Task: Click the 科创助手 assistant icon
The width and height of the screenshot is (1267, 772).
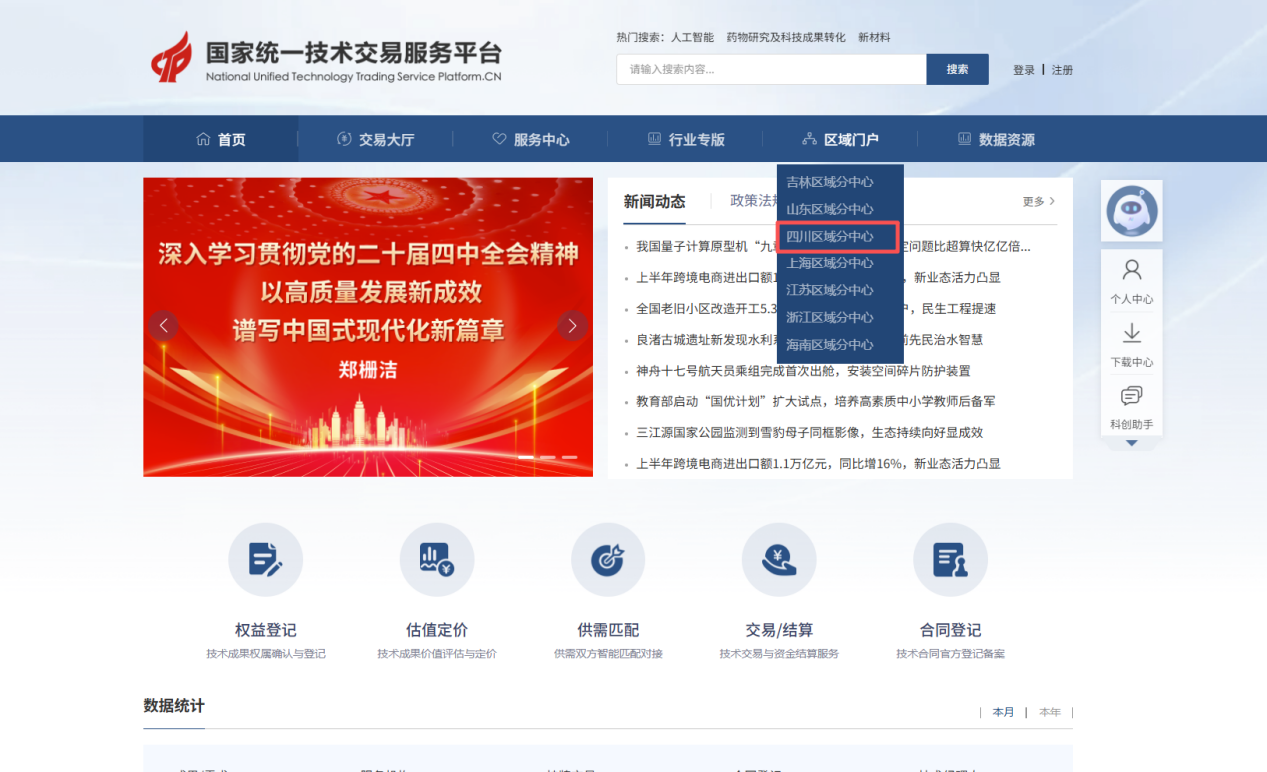Action: 1131,404
